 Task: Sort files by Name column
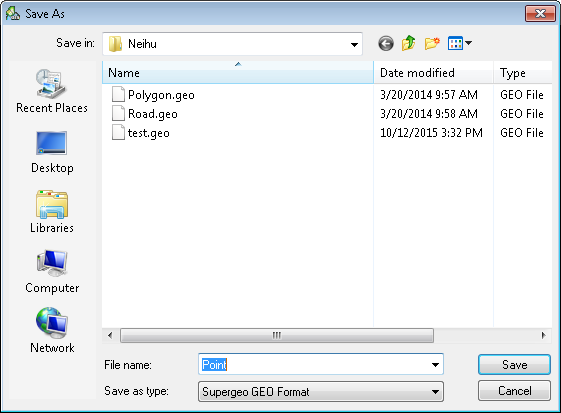point(238,73)
